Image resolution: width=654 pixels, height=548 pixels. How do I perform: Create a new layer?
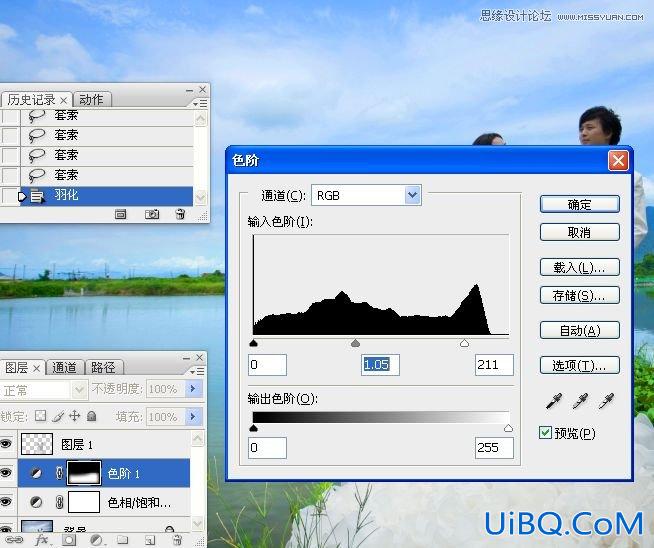tap(150, 540)
